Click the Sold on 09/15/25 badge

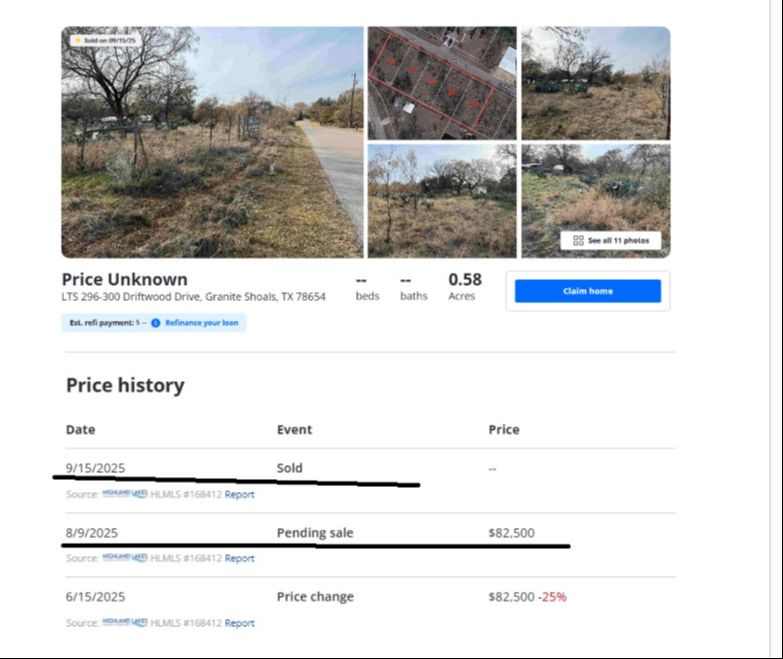click(105, 40)
